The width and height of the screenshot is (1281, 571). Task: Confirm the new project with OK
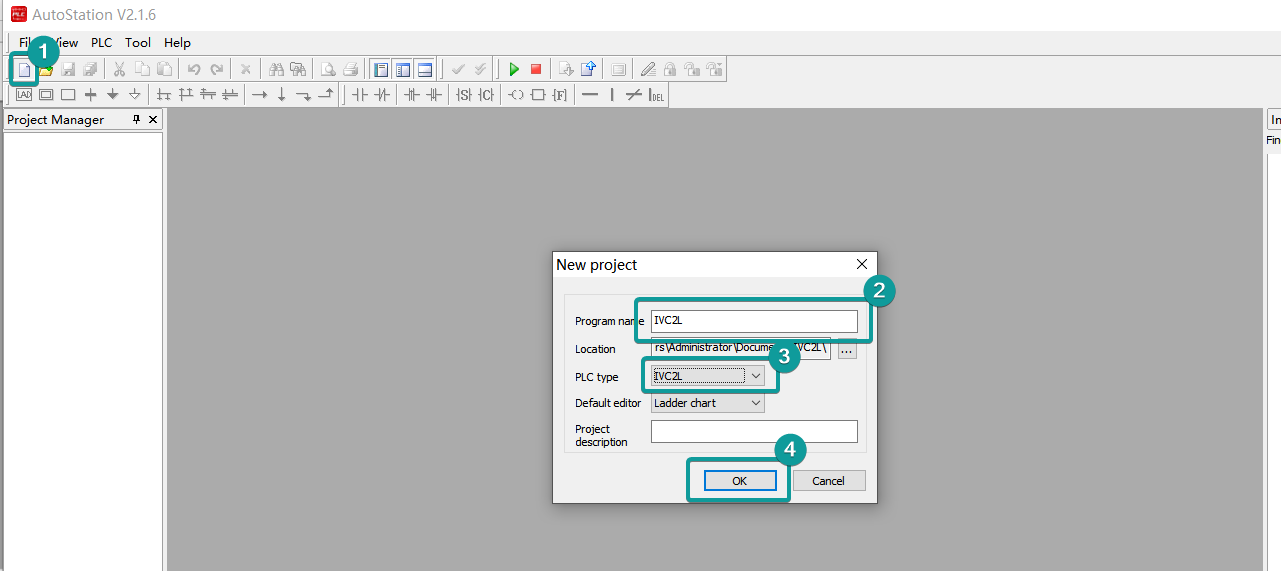coord(739,481)
